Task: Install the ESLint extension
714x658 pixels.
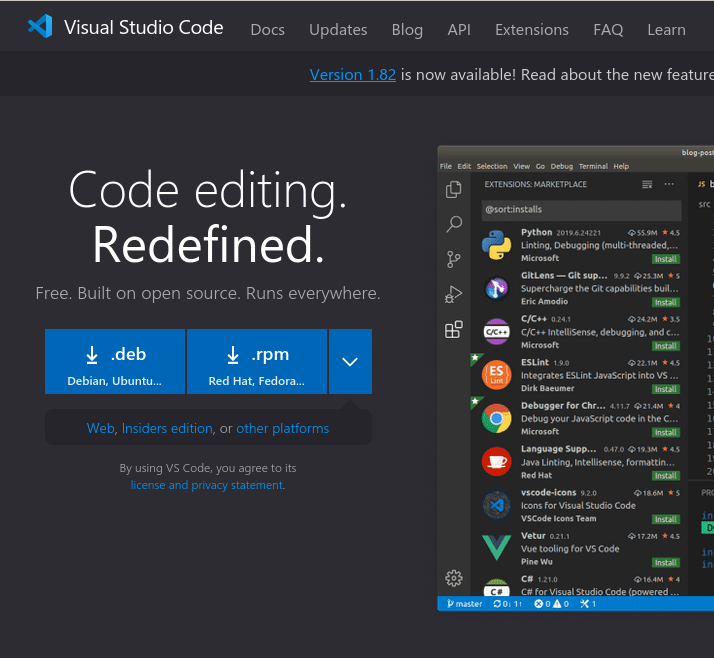Action: (x=666, y=389)
